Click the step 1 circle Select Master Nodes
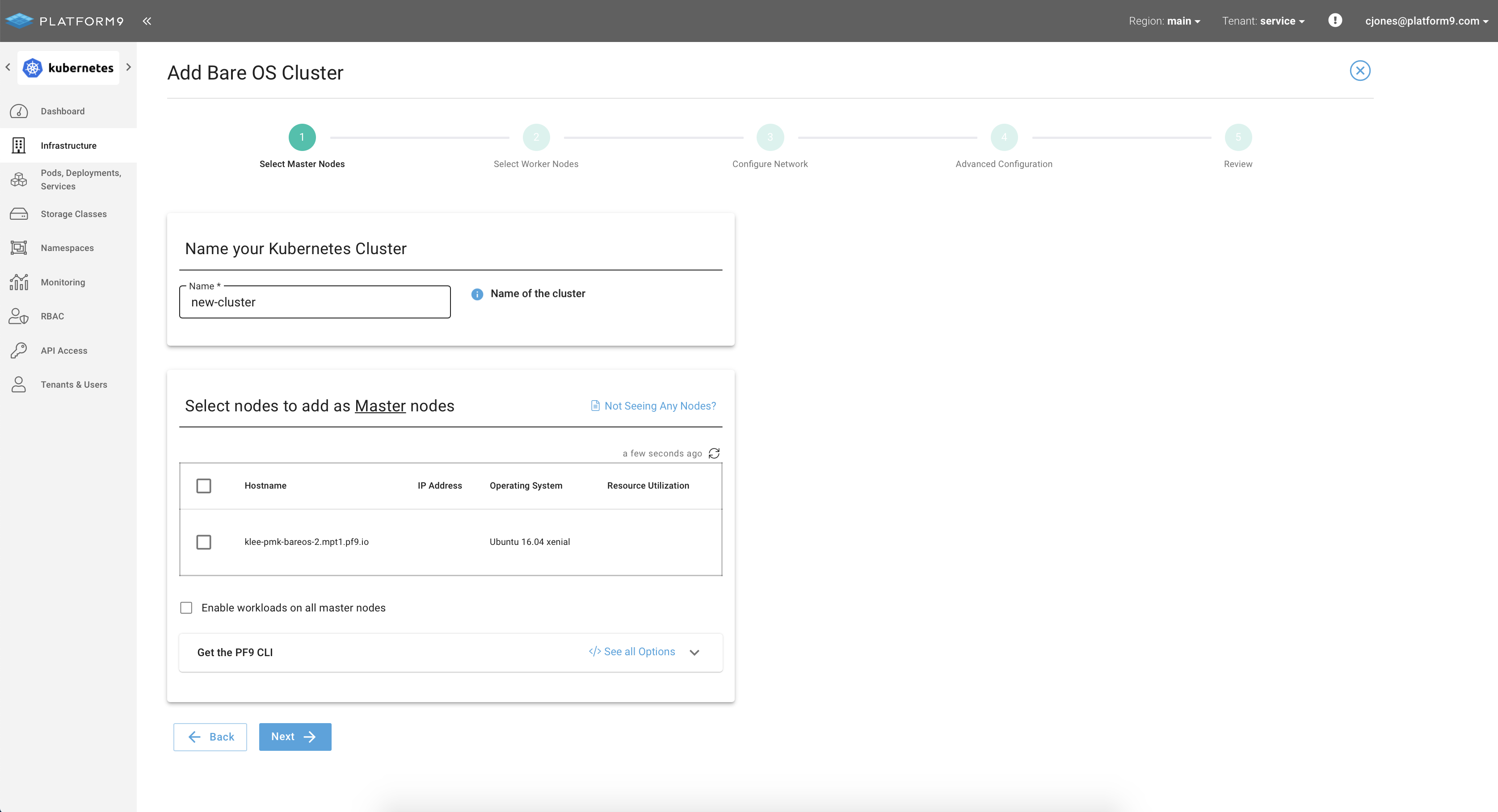 [302, 137]
